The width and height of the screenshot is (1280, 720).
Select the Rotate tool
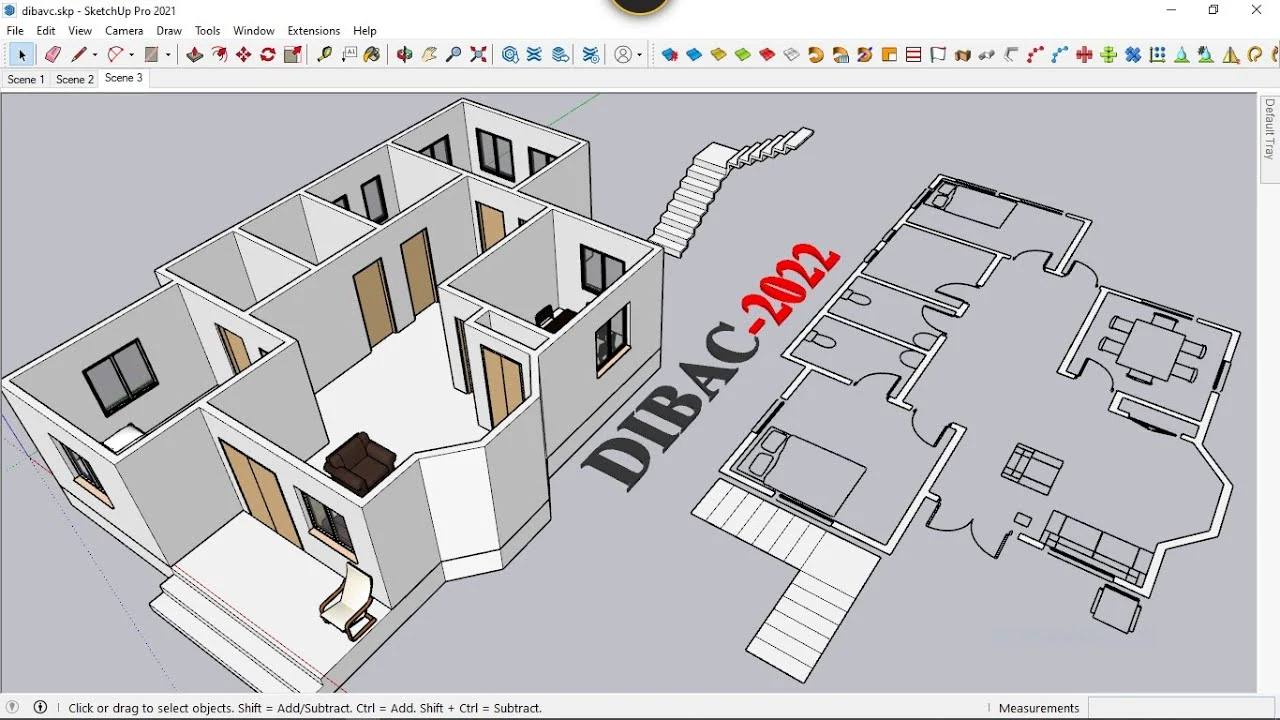coord(268,55)
